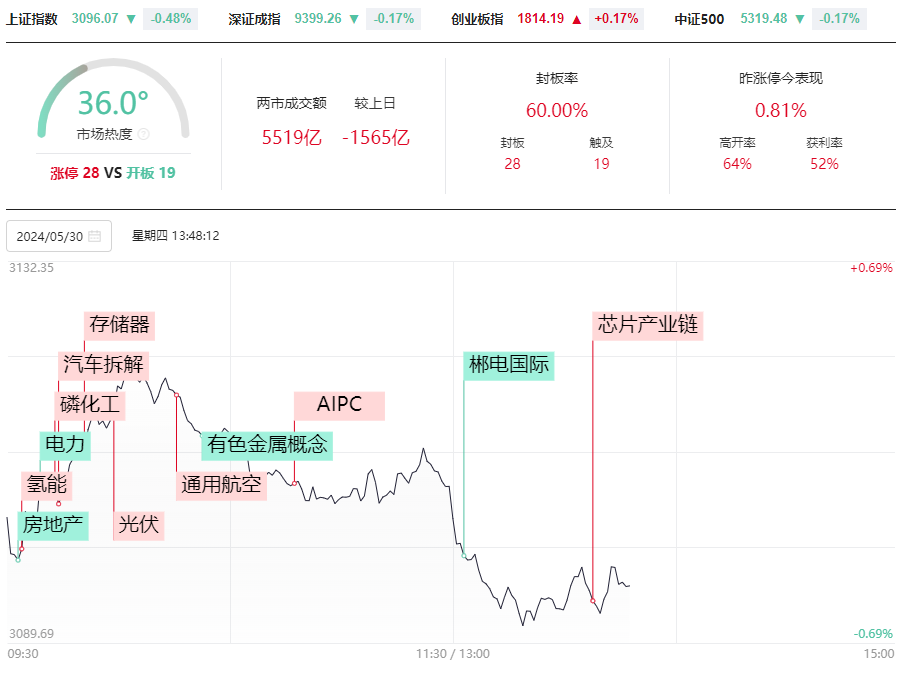The image size is (907, 673).
Task: Select the 2024/05/30 date input
Action: 59,236
